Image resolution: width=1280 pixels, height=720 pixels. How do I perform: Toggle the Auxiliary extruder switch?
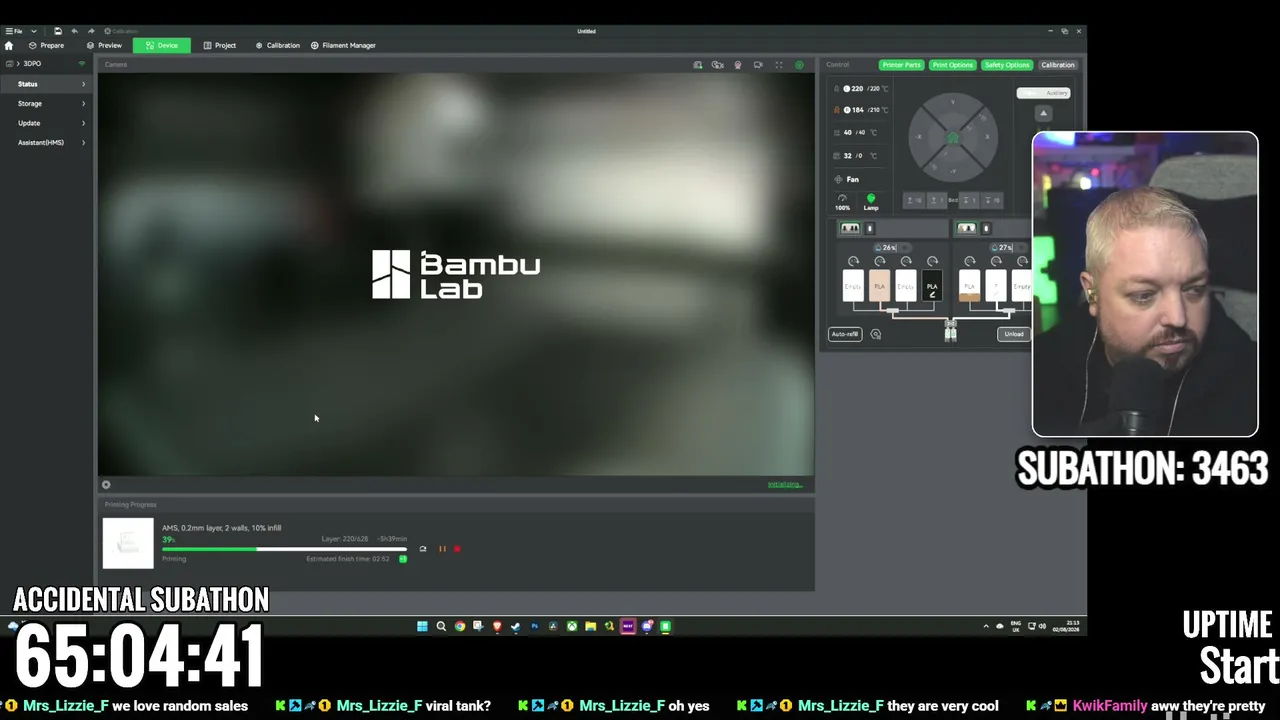click(1043, 93)
